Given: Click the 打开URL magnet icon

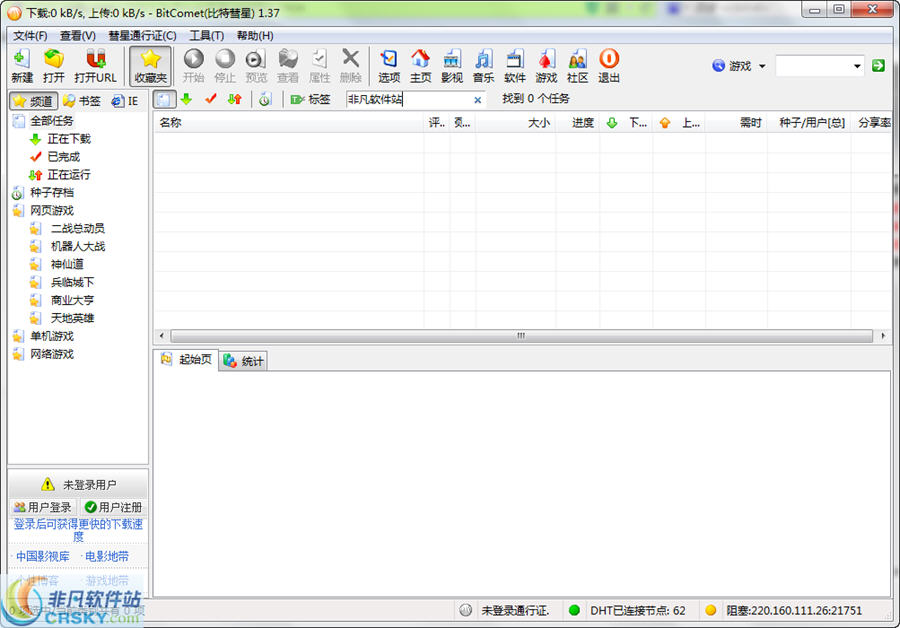Looking at the screenshot, I should [x=95, y=66].
